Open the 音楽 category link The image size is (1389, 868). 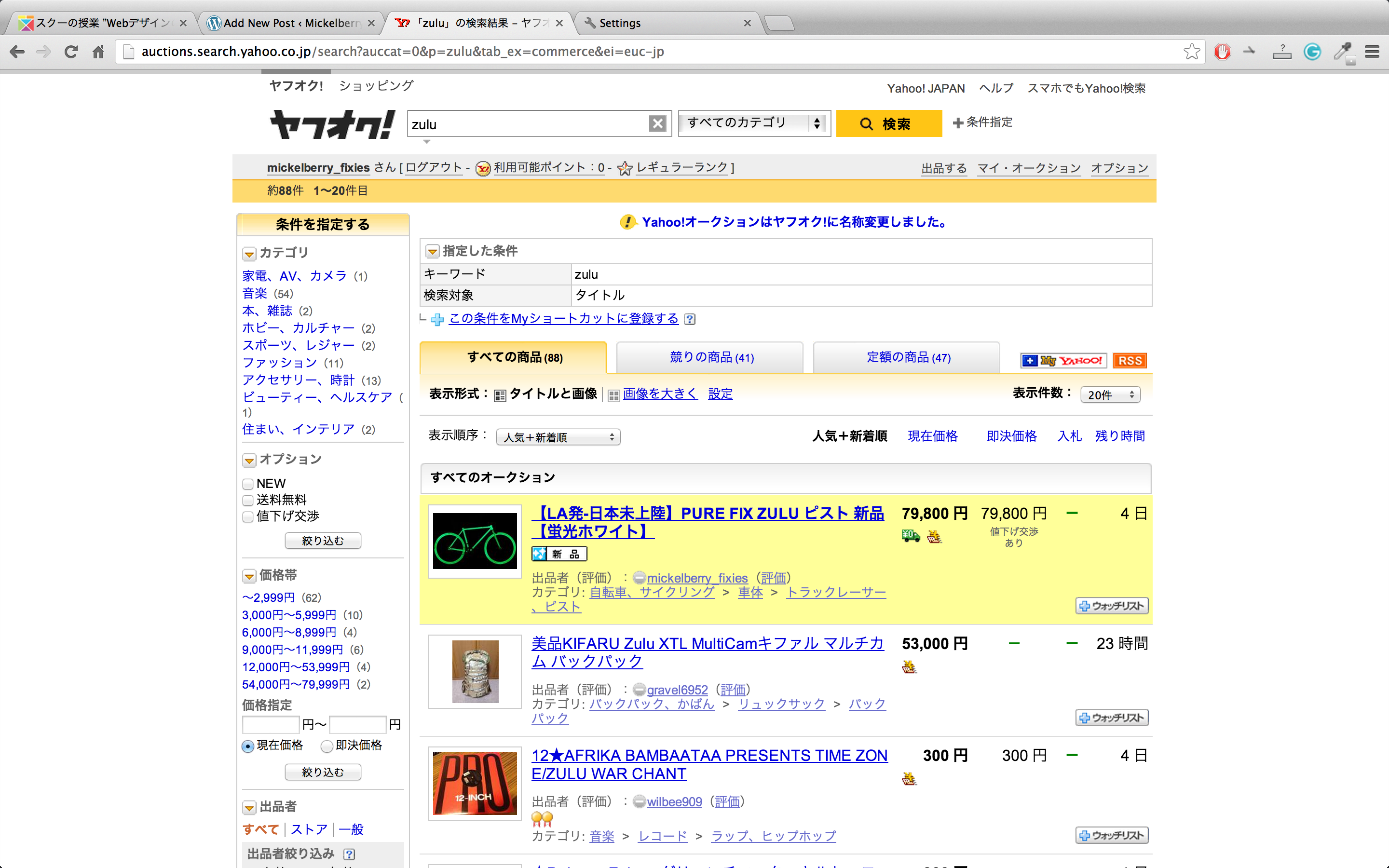coord(254,293)
